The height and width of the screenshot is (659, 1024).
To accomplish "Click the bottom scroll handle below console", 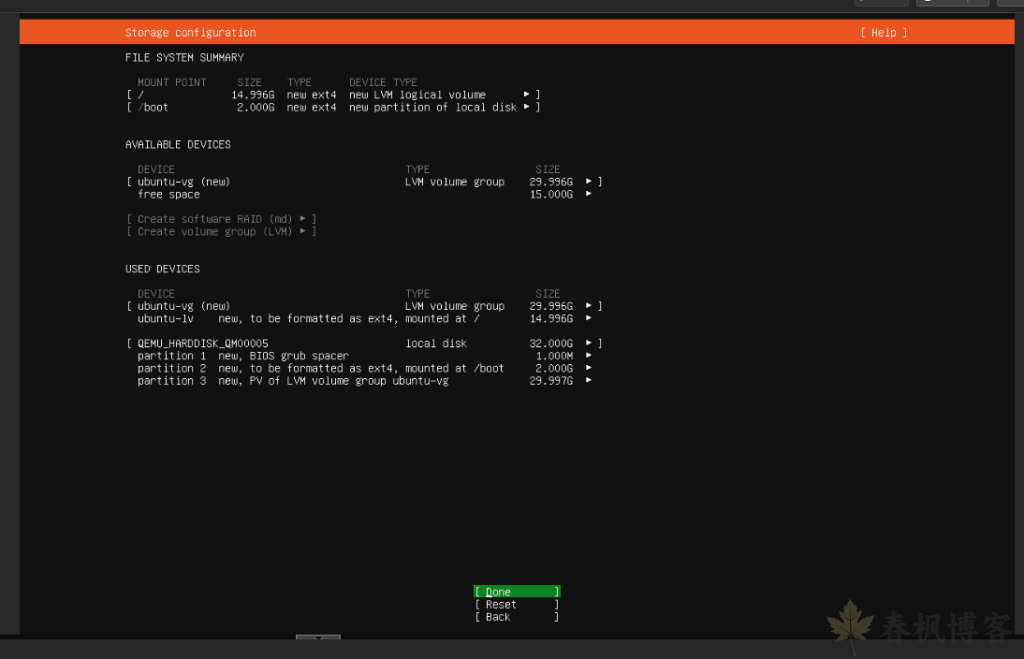I will [x=318, y=637].
